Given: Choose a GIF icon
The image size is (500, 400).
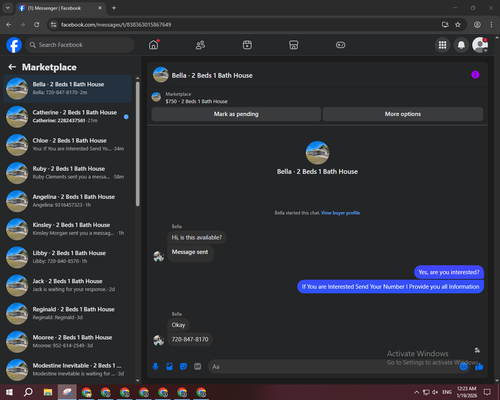Looking at the screenshot, I should pos(198,367).
